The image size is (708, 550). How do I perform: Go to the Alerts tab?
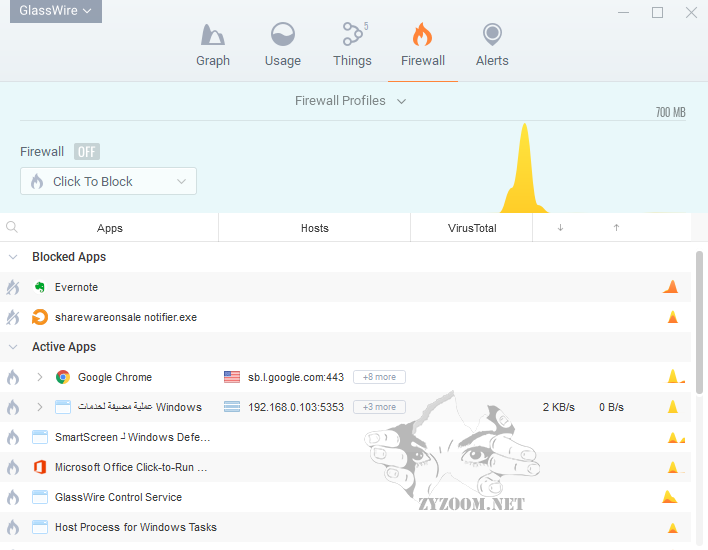(492, 45)
